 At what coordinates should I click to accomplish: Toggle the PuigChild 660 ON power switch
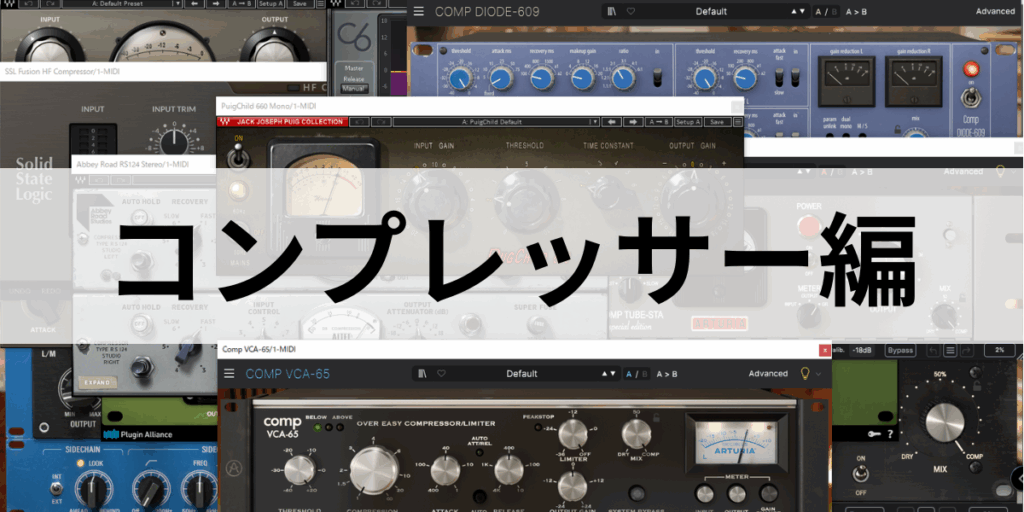click(237, 159)
